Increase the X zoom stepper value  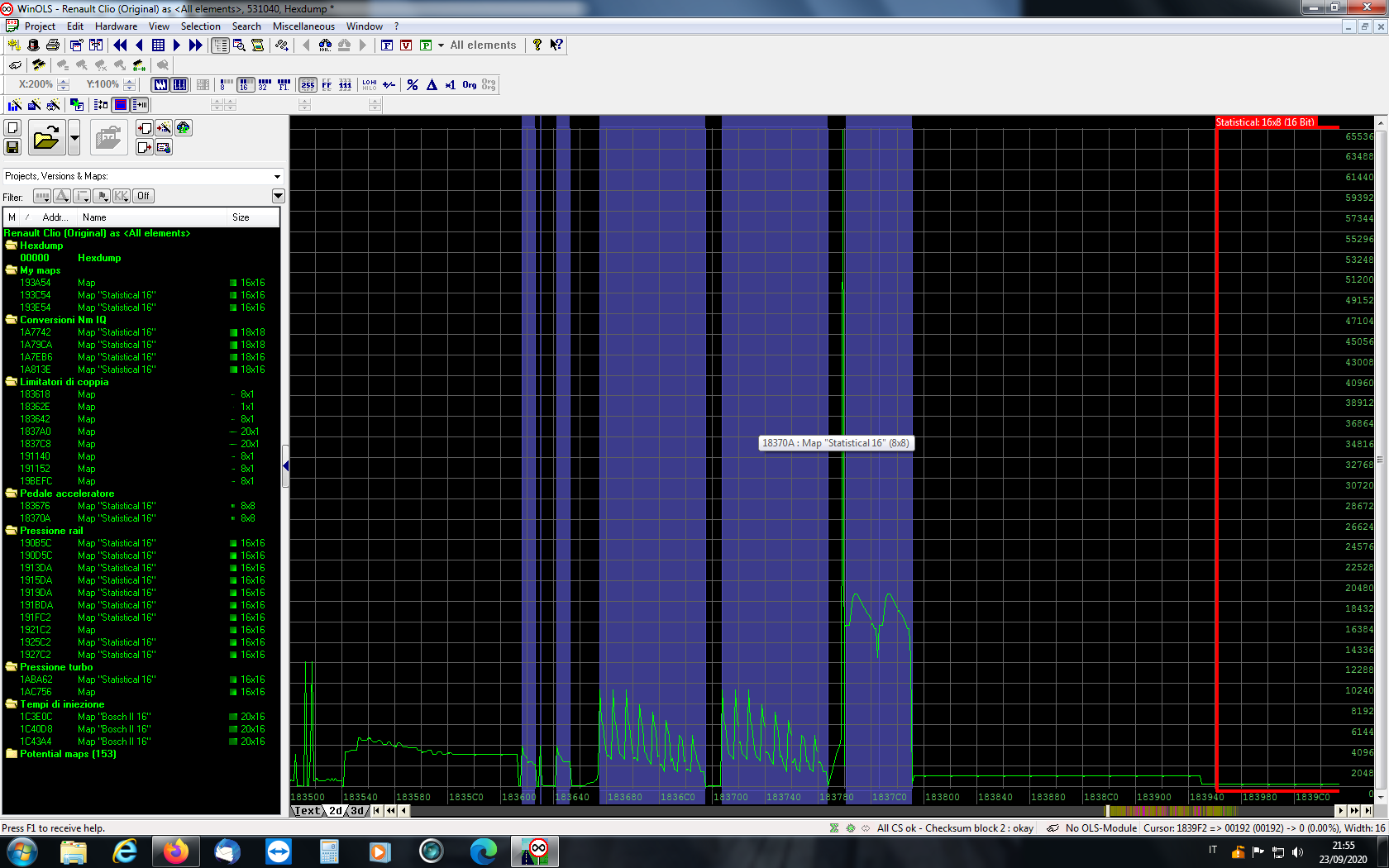pyautogui.click(x=64, y=81)
